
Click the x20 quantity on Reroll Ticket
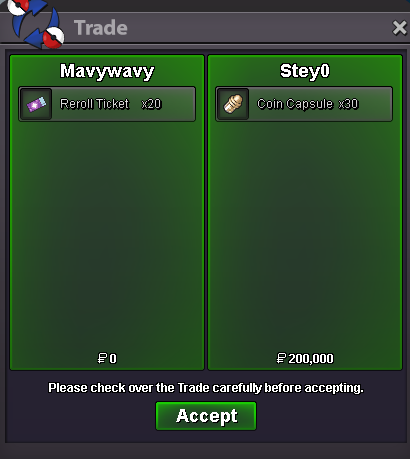[x=152, y=104]
